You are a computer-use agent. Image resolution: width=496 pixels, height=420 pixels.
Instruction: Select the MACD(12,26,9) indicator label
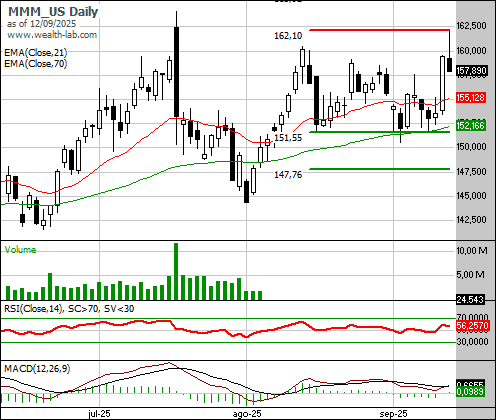[x=37, y=368]
